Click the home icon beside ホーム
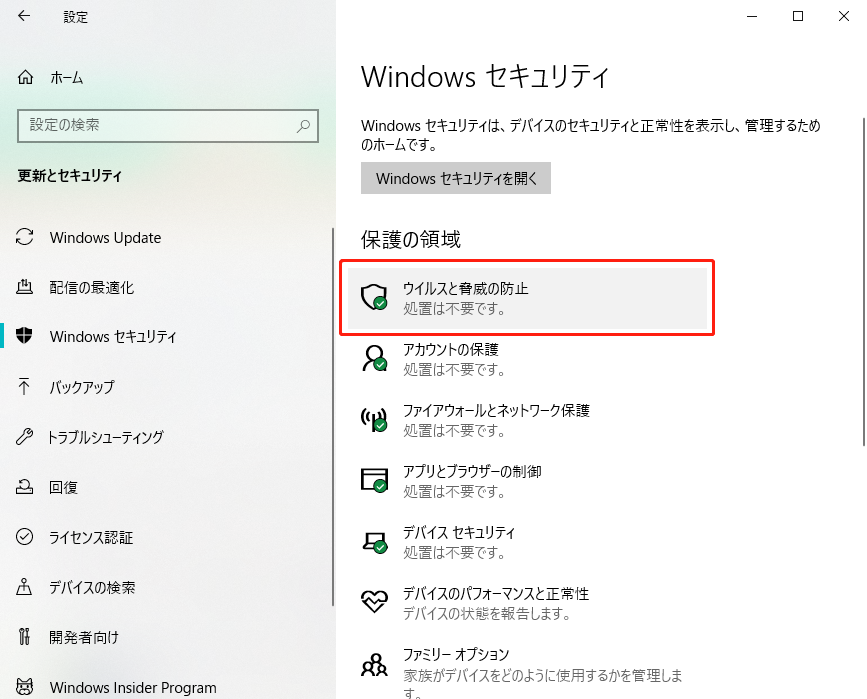The height and width of the screenshot is (699, 867). 25,77
